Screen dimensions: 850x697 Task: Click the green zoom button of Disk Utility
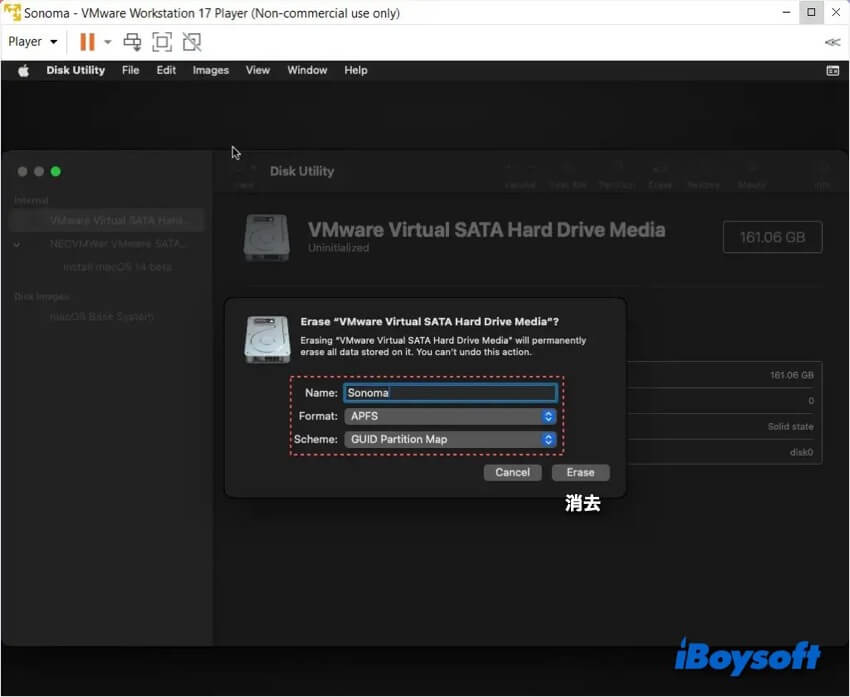pyautogui.click(x=56, y=172)
